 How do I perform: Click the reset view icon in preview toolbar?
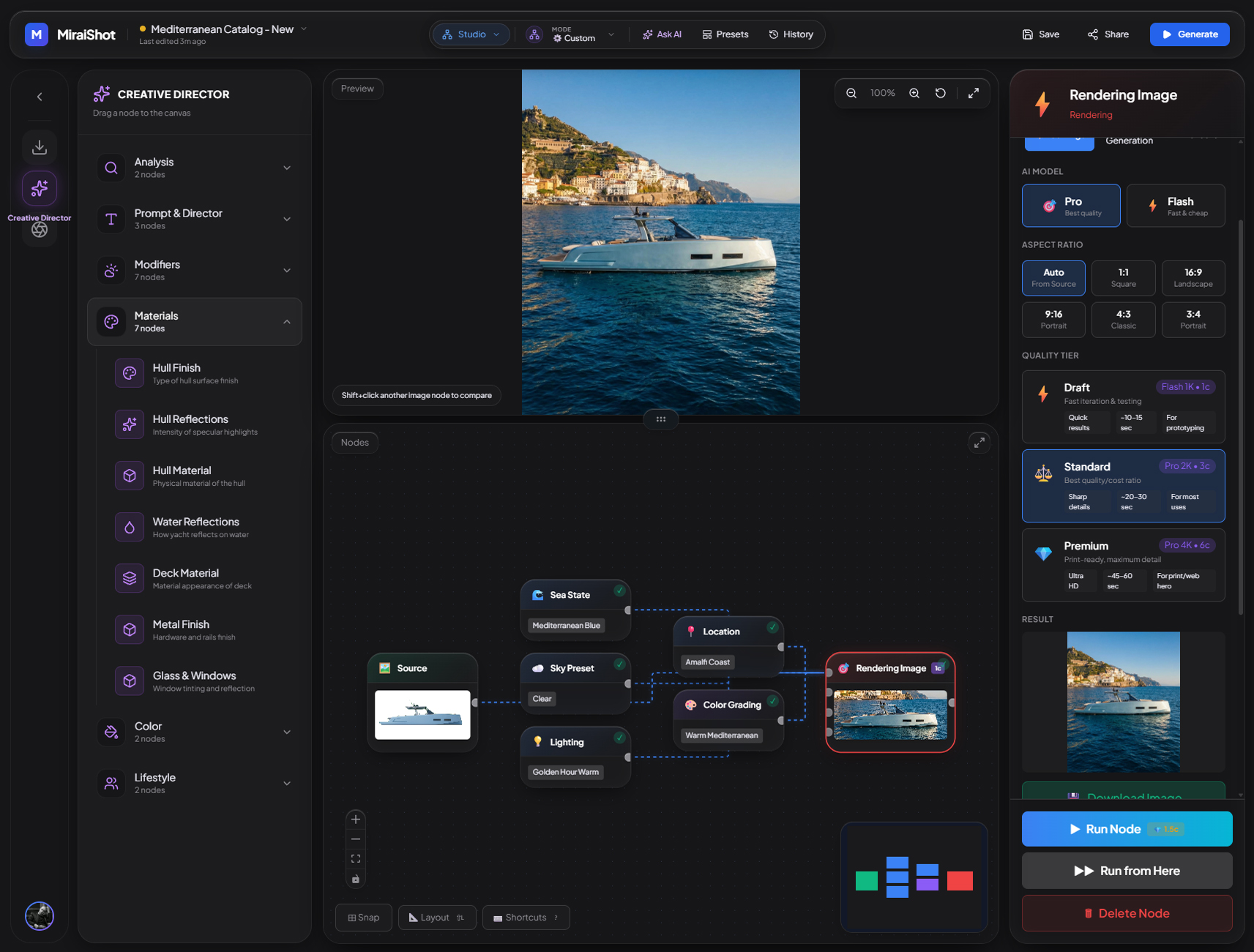tap(941, 93)
